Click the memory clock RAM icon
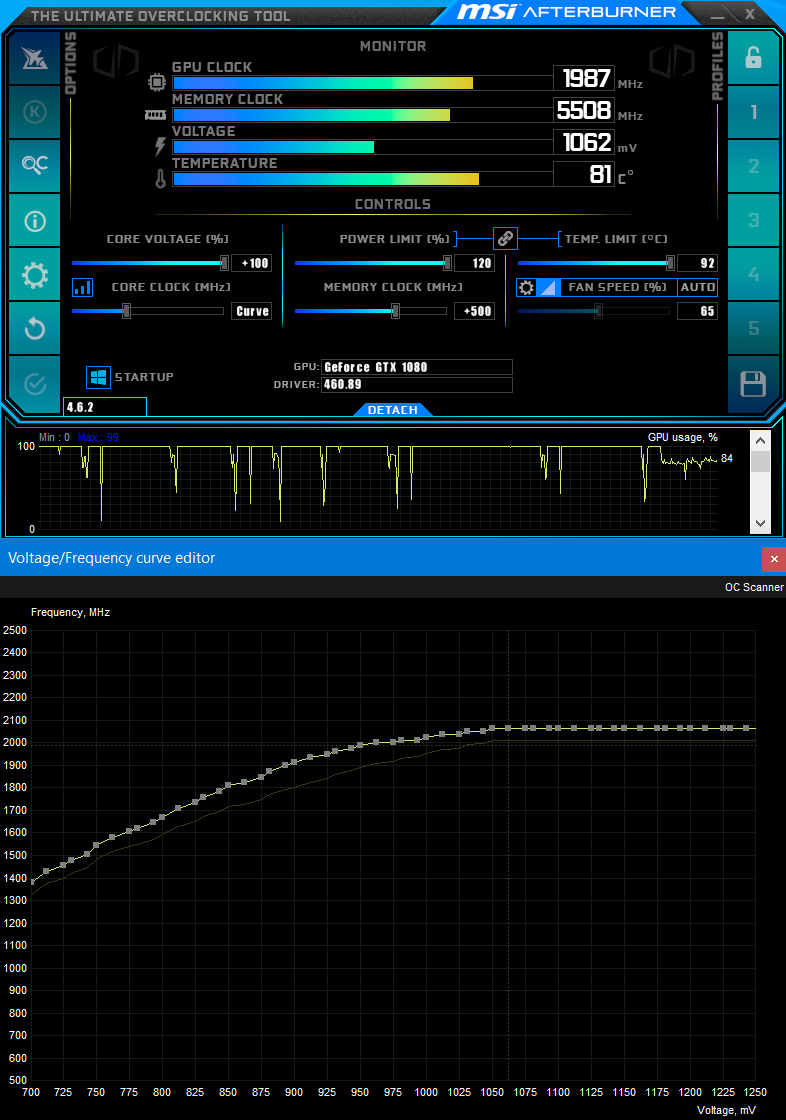Screen dimensions: 786x1120 (x=156, y=114)
